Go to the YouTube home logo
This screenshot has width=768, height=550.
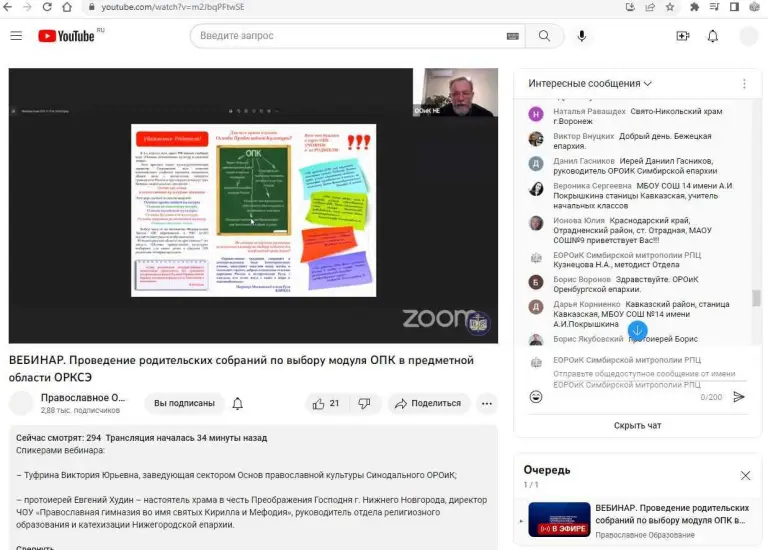point(66,36)
